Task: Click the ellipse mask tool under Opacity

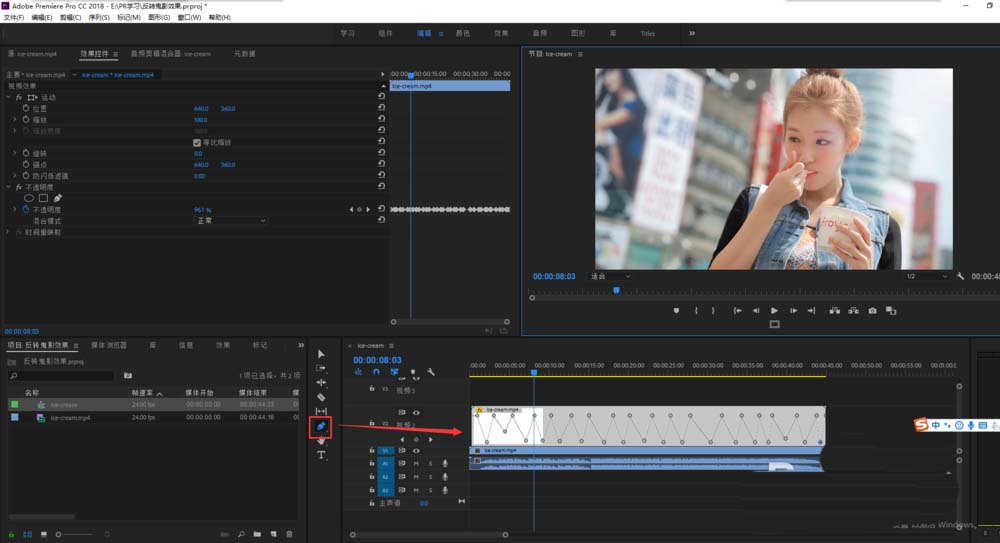Action: 29,198
